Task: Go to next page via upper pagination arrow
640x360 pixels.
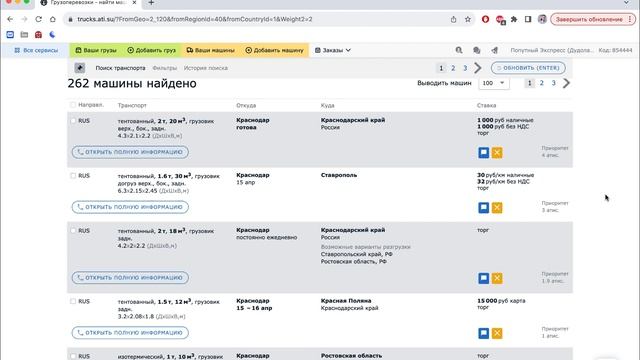Action: (x=478, y=68)
